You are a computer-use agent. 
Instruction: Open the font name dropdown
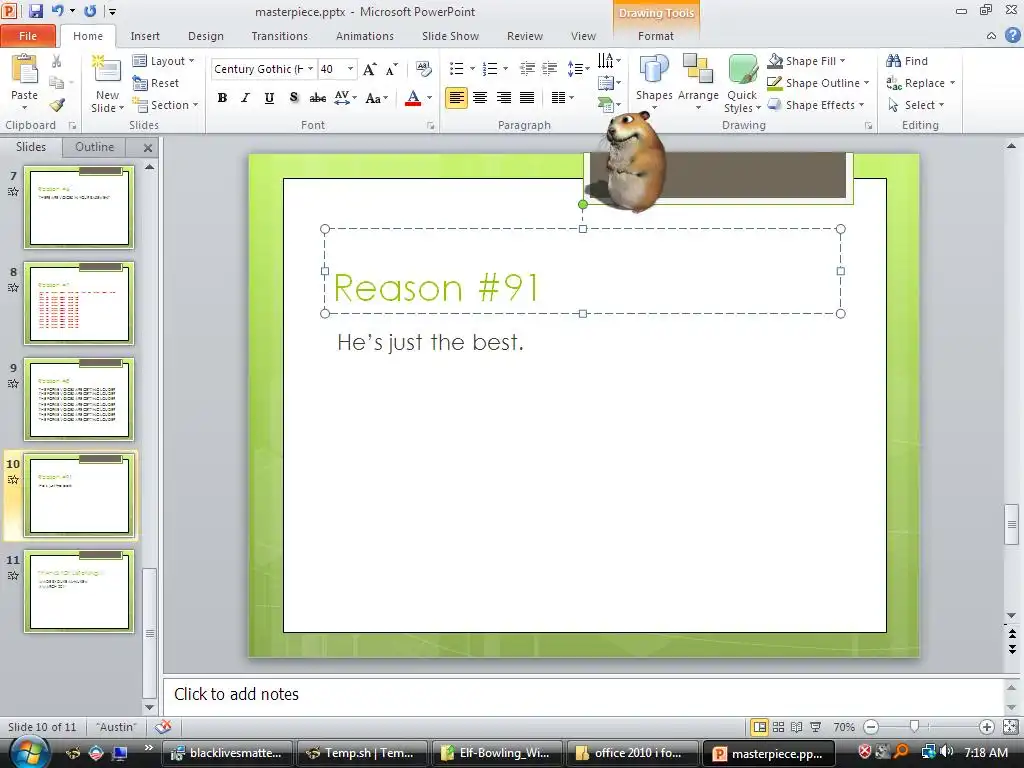click(311, 69)
